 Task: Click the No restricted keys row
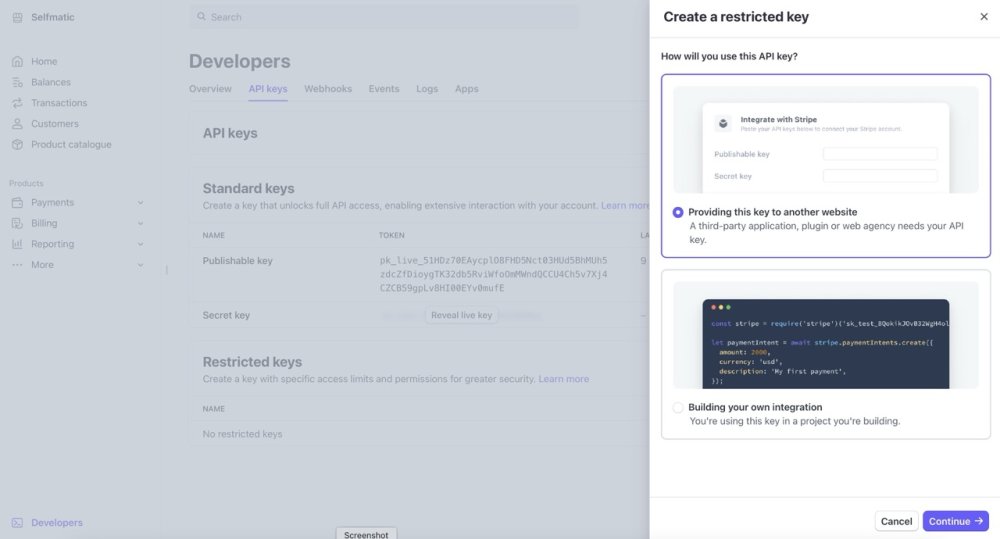(419, 434)
